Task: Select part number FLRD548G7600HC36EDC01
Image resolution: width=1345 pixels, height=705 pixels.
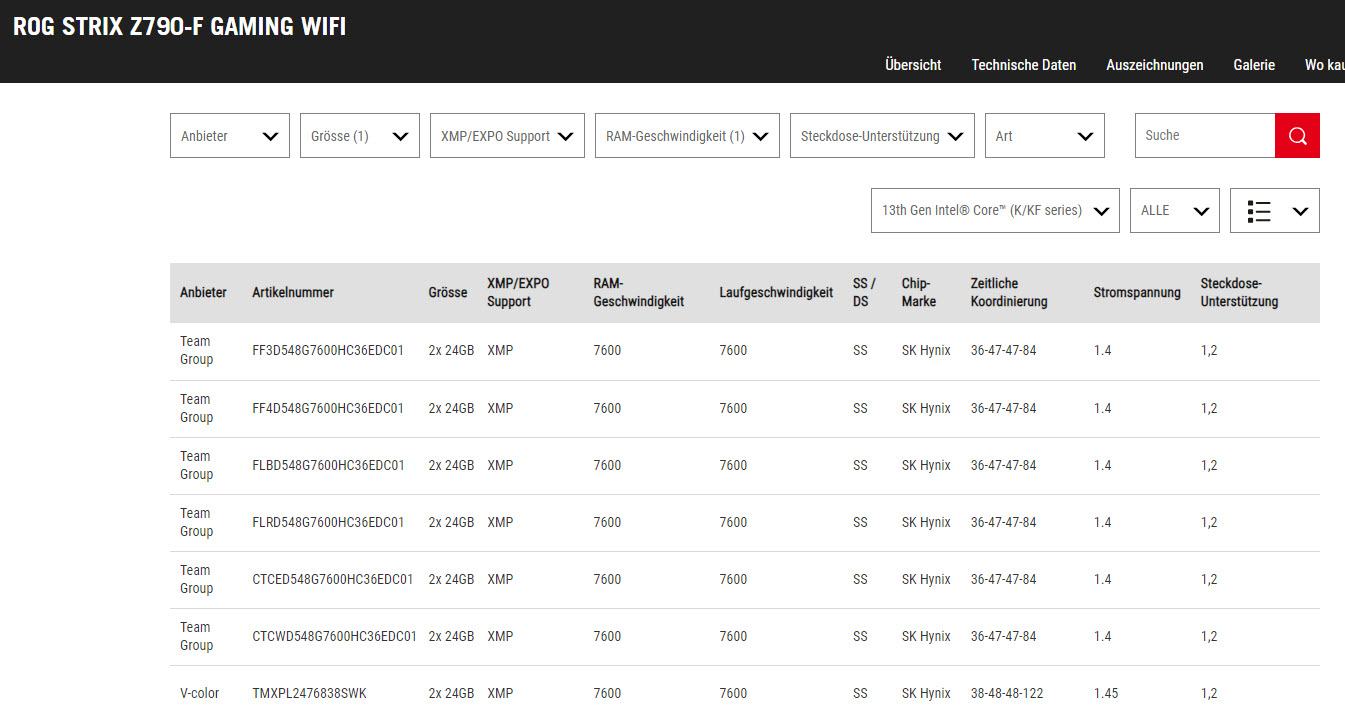Action: 329,523
